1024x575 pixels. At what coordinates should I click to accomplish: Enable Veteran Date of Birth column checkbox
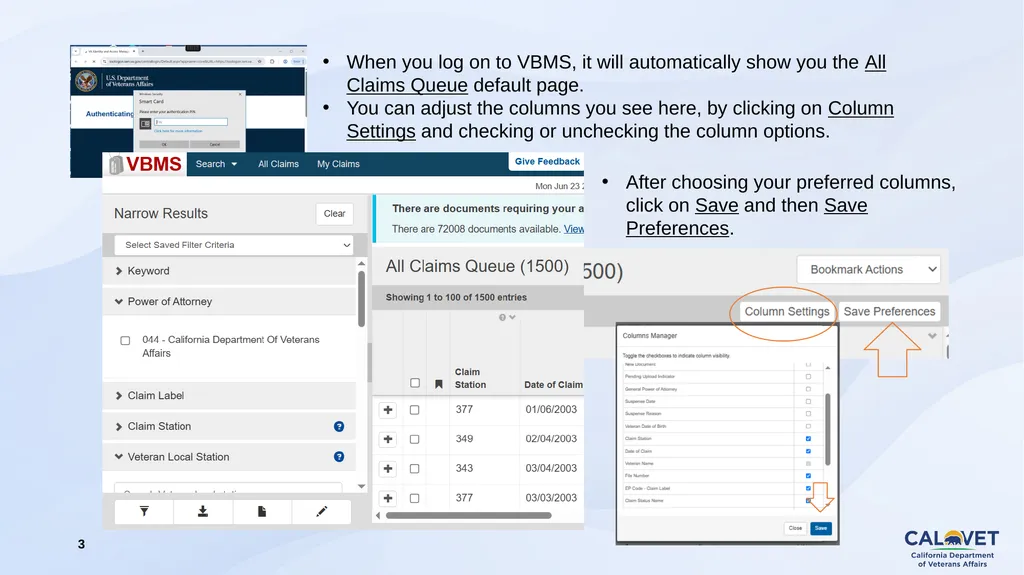point(808,426)
